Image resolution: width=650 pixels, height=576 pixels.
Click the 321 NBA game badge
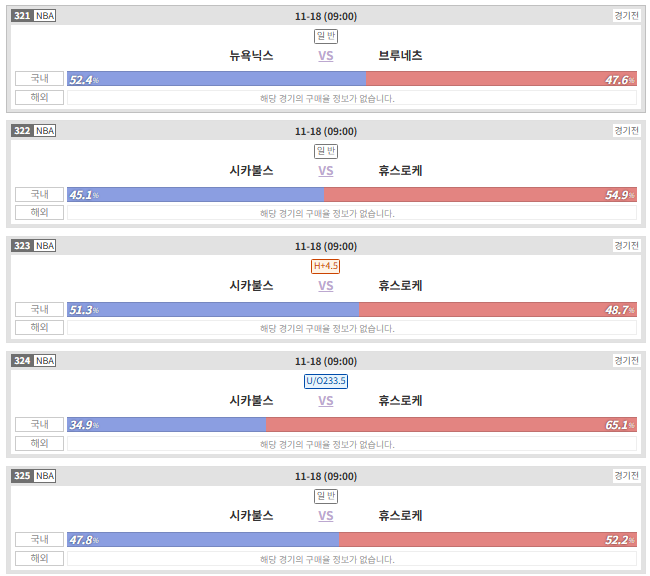pos(34,16)
